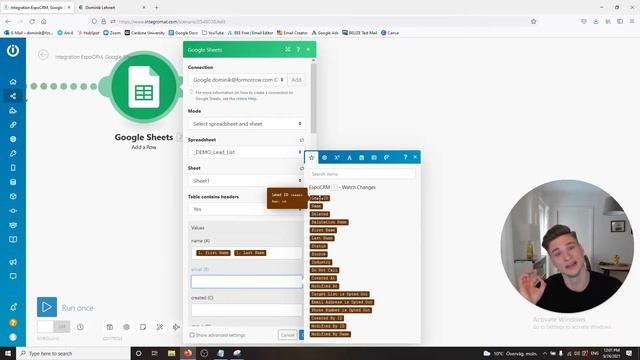
Task: Open the orange help question icon in sidebar
Action: coord(13,323)
